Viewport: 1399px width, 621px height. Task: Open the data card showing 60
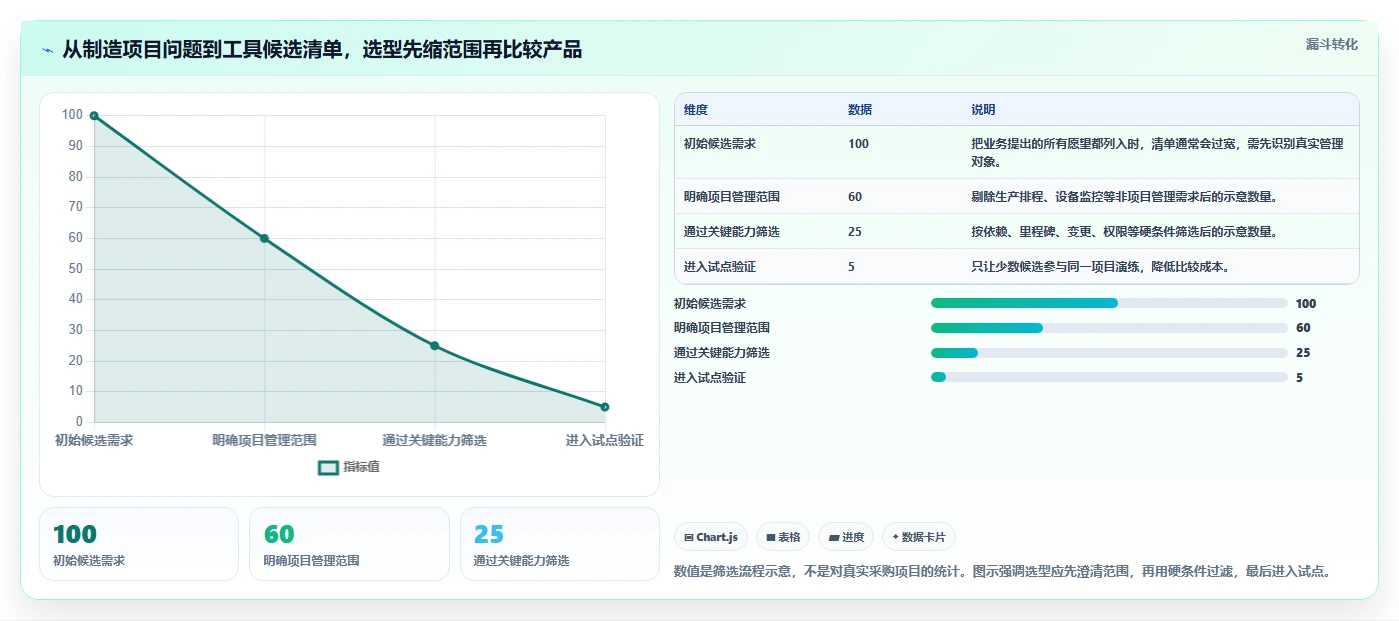point(349,544)
